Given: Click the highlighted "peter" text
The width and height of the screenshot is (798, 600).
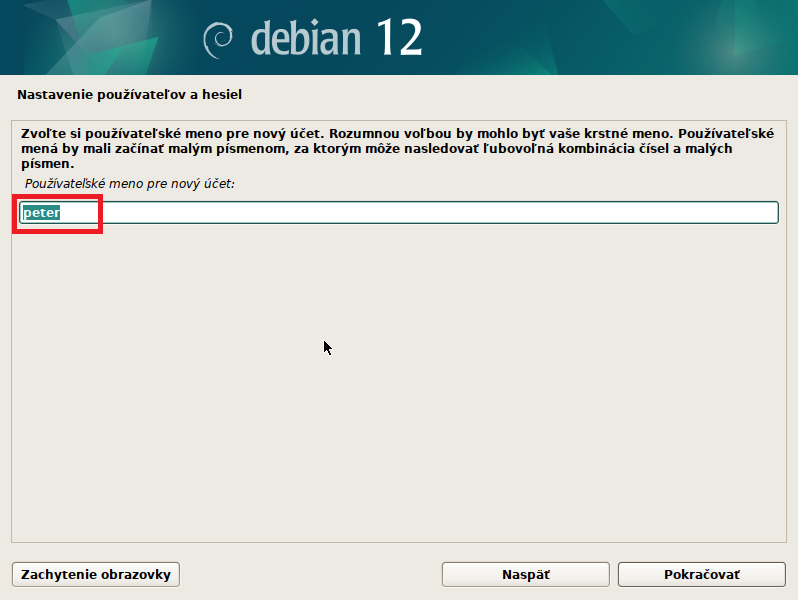Looking at the screenshot, I should pos(42,213).
